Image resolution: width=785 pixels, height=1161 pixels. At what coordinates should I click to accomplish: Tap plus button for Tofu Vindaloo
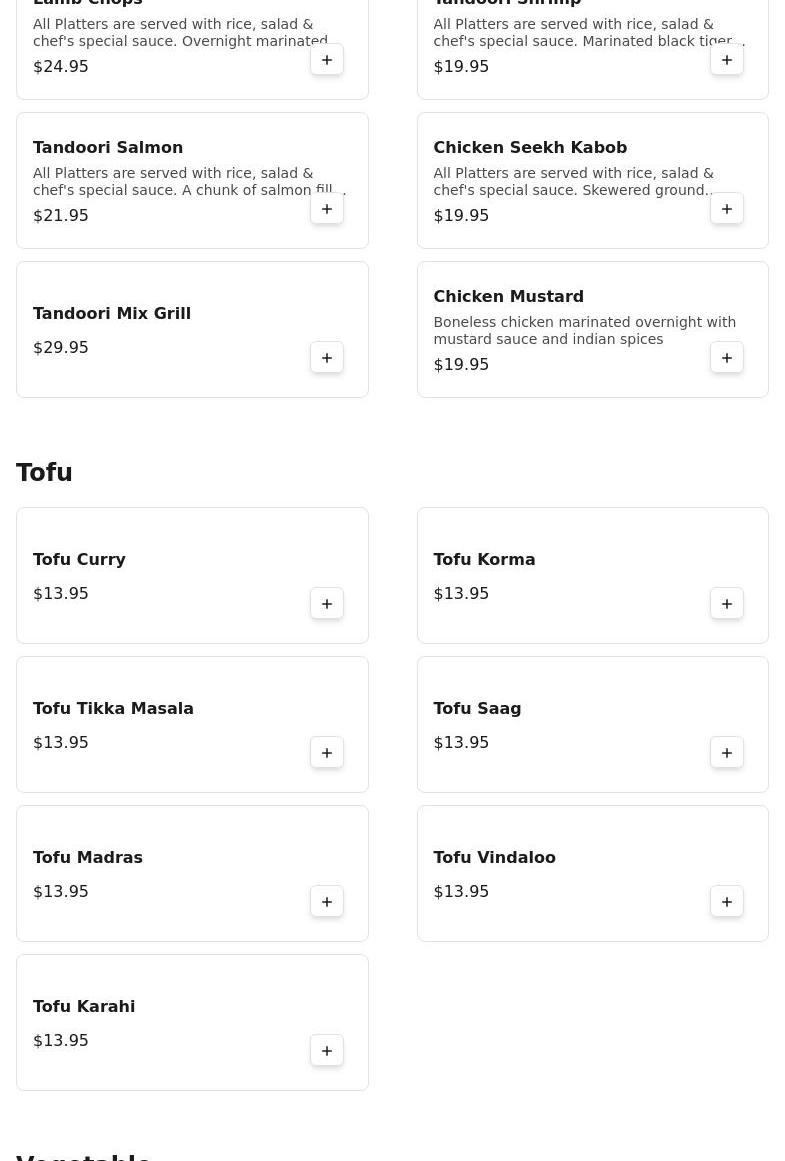(x=727, y=902)
